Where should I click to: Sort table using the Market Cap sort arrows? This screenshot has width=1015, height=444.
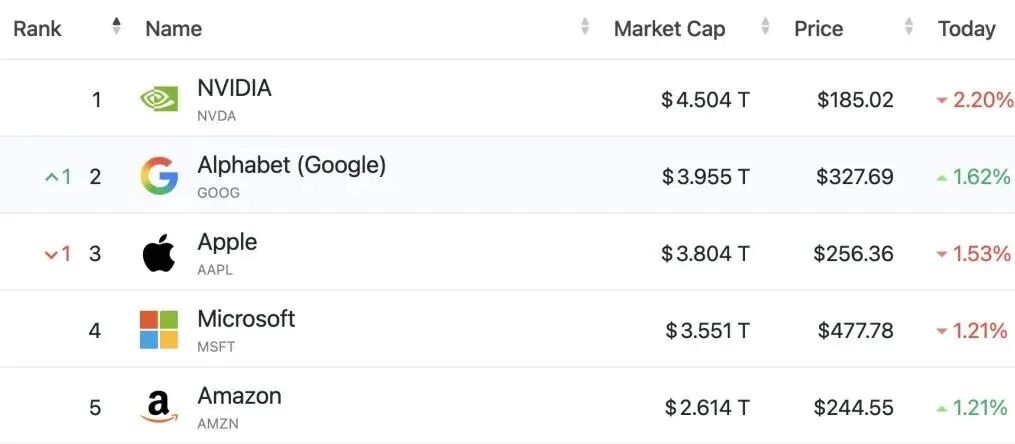tap(766, 27)
